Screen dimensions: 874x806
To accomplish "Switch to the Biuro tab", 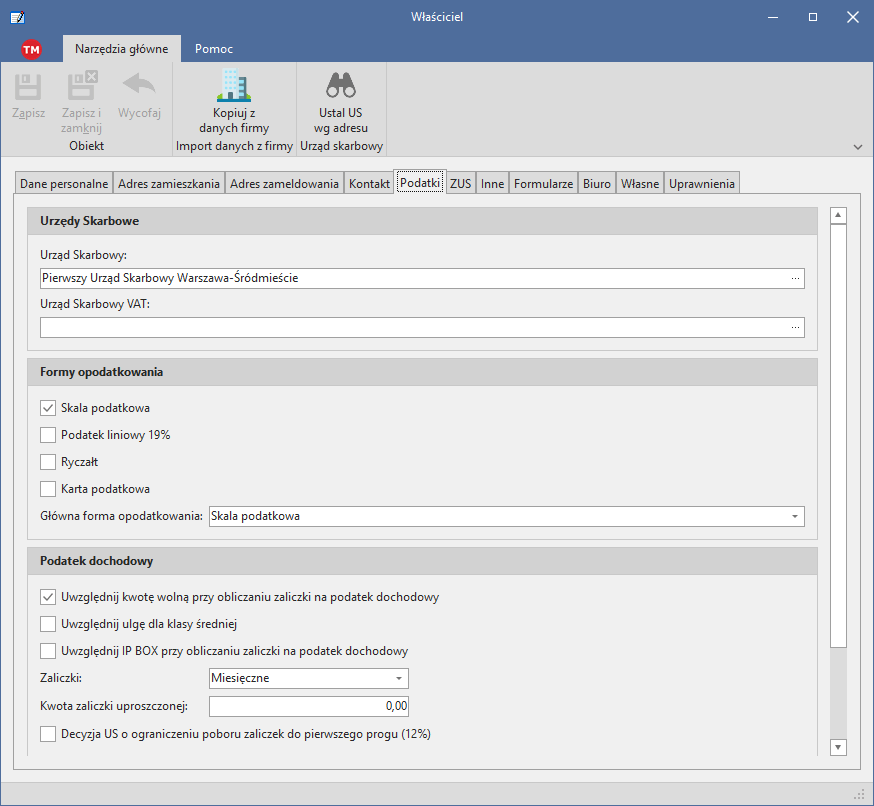I will [597, 183].
